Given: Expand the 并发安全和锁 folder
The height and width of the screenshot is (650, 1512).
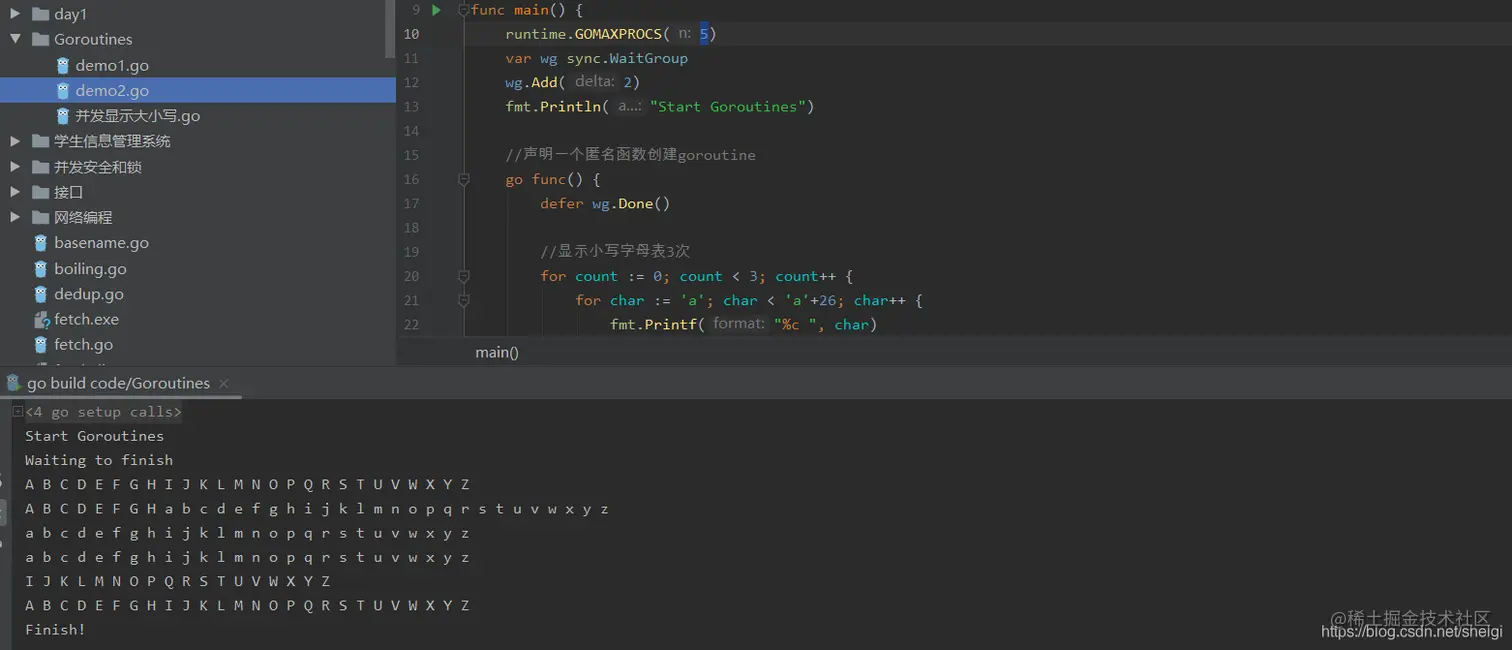Looking at the screenshot, I should coord(15,167).
